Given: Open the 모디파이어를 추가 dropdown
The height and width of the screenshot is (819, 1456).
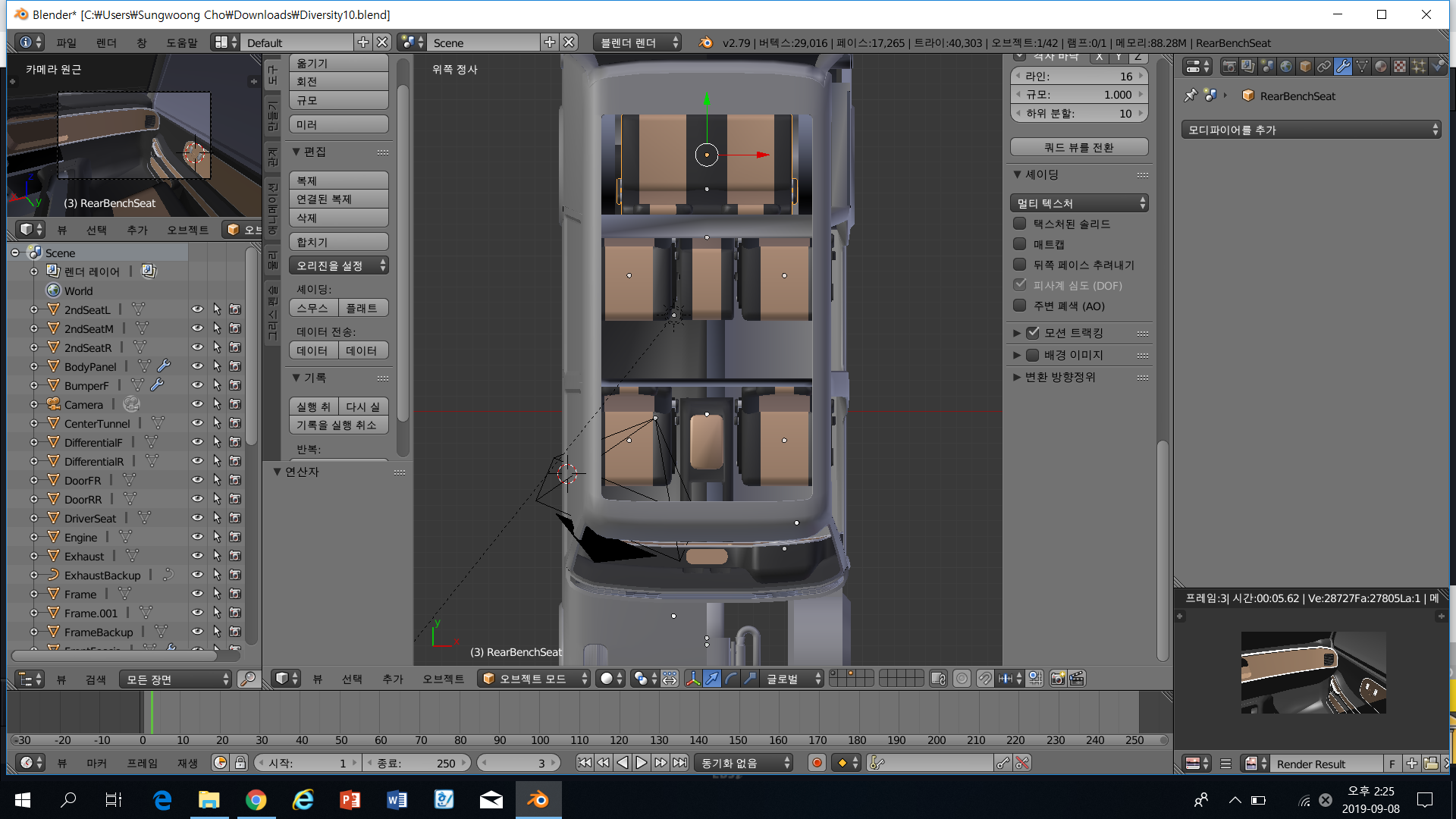Looking at the screenshot, I should click(x=1311, y=130).
